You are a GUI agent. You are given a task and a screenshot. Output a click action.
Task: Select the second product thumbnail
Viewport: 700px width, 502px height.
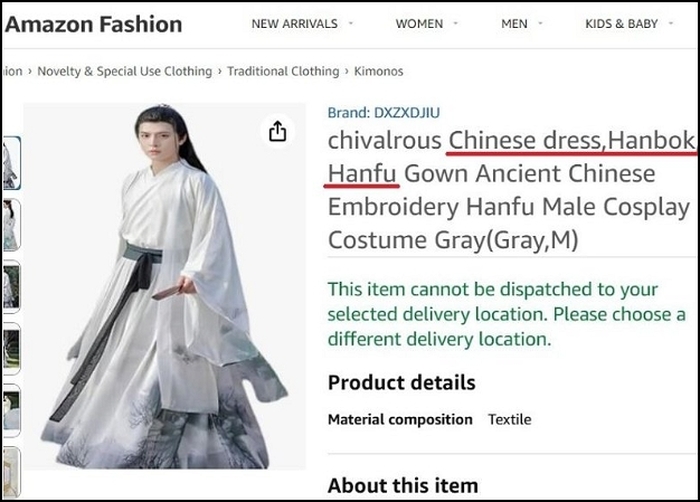[x=11, y=225]
